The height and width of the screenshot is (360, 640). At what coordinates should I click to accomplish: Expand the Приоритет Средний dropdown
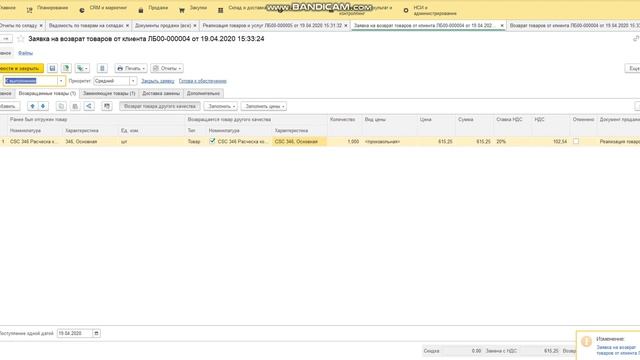click(133, 81)
